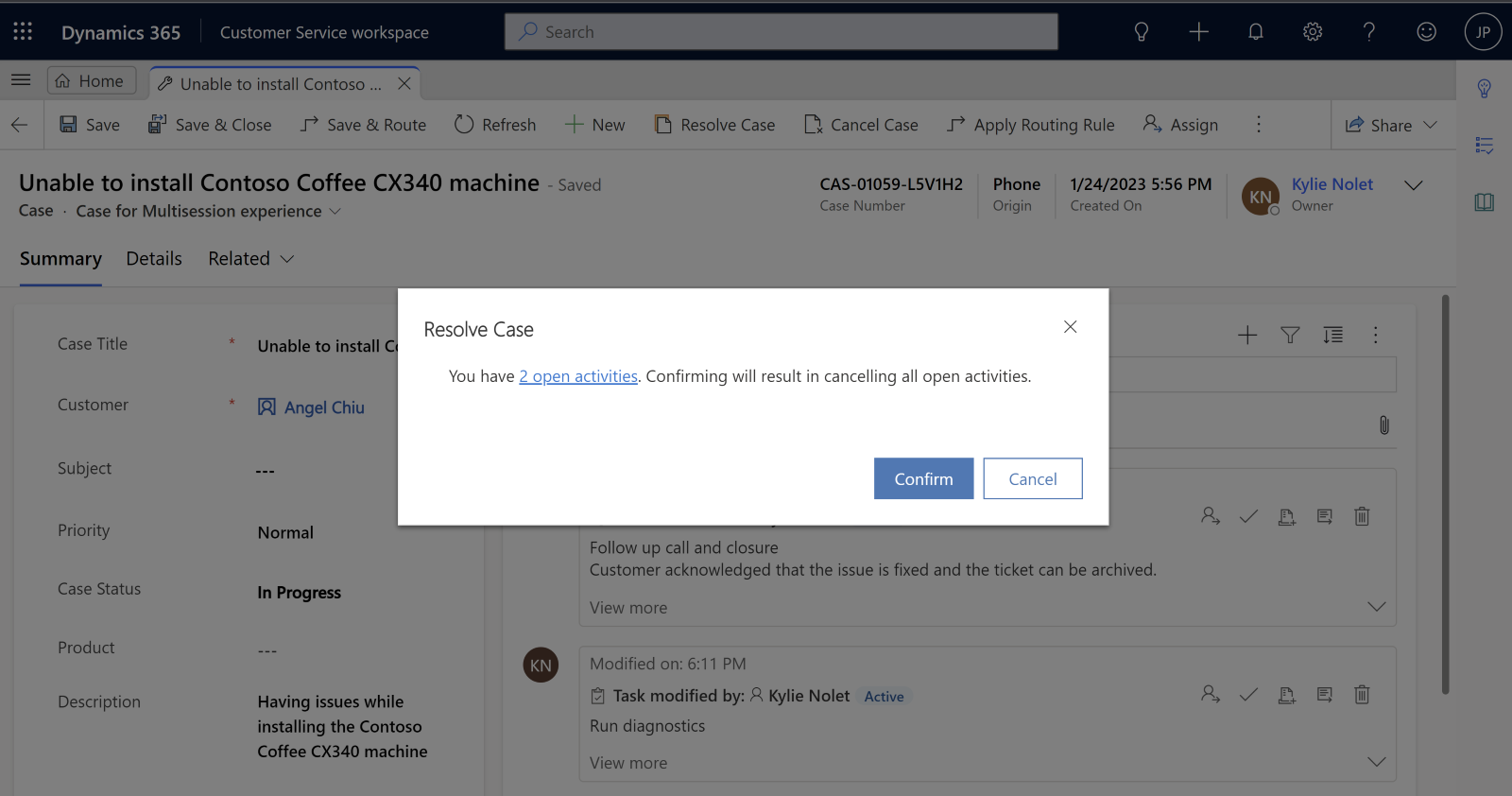
Task: Click Save in the command bar
Action: (90, 125)
